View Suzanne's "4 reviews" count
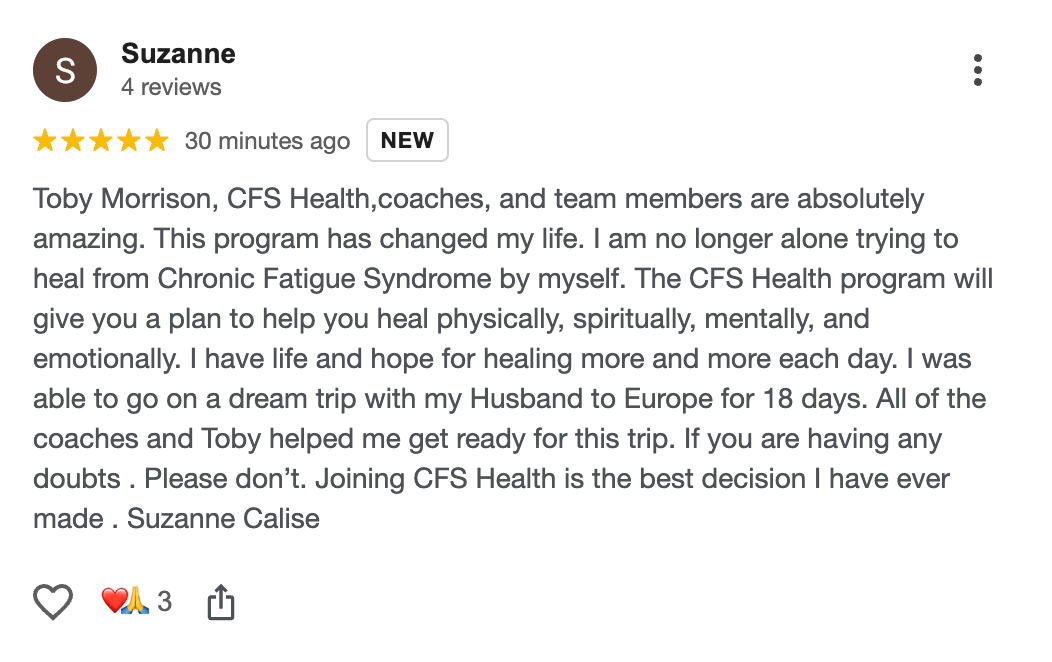This screenshot has width=1052, height=662. pyautogui.click(x=171, y=87)
